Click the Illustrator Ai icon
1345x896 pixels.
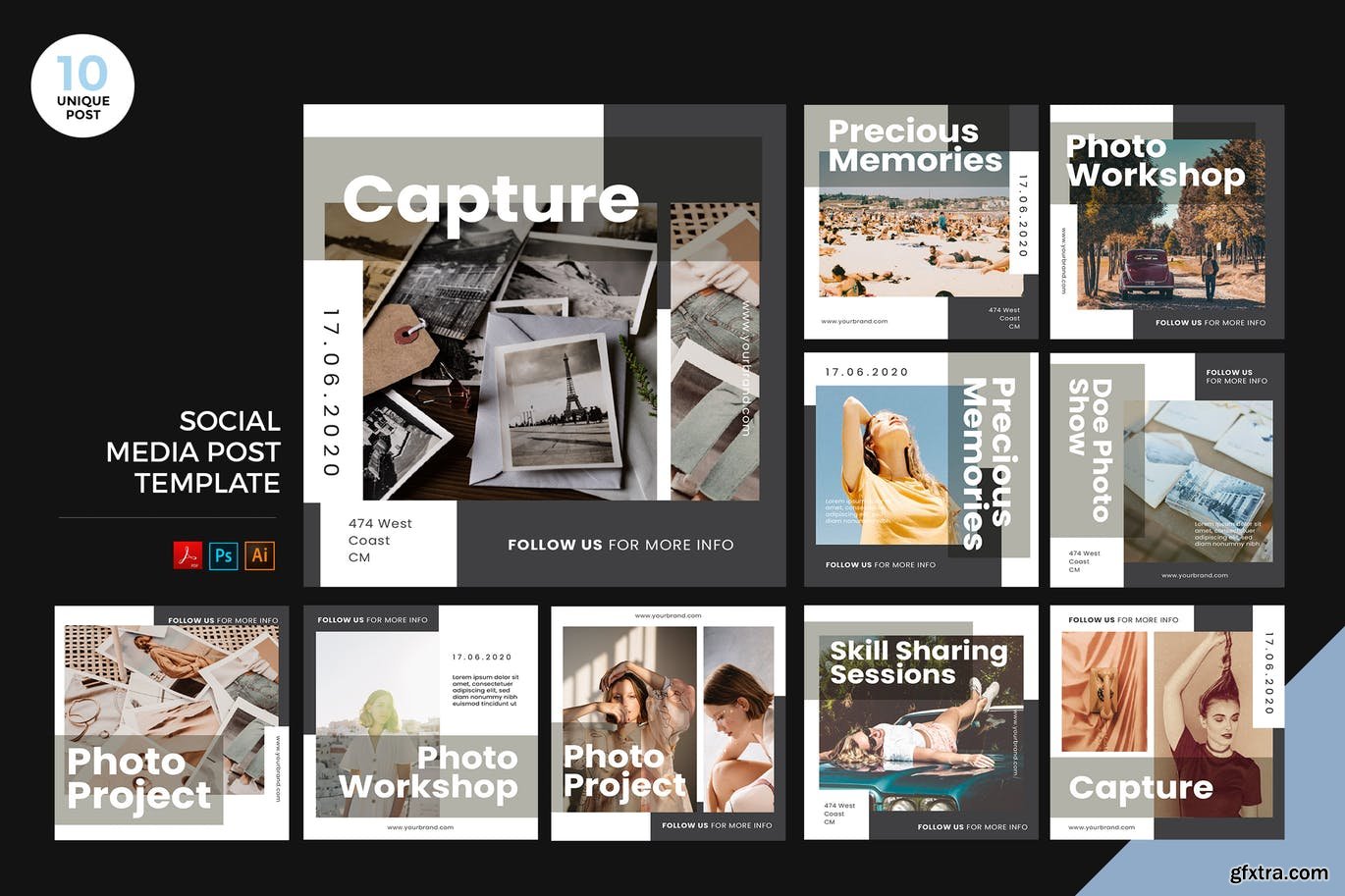(259, 555)
